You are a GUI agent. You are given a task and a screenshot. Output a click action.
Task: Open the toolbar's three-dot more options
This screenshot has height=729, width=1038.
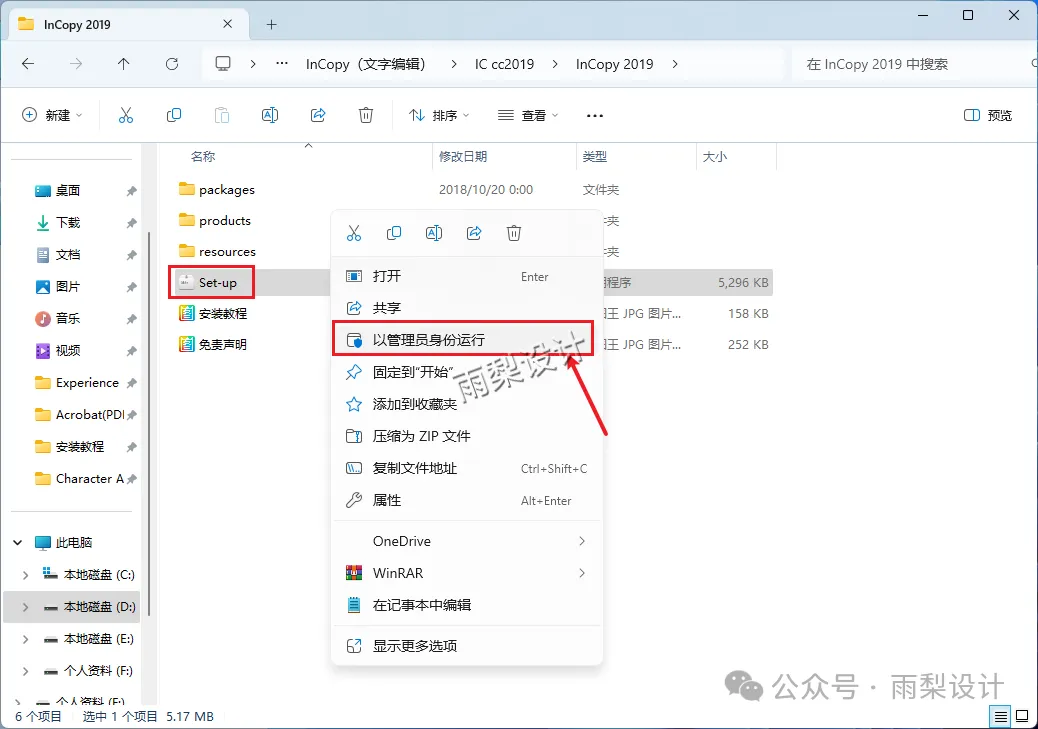point(594,116)
